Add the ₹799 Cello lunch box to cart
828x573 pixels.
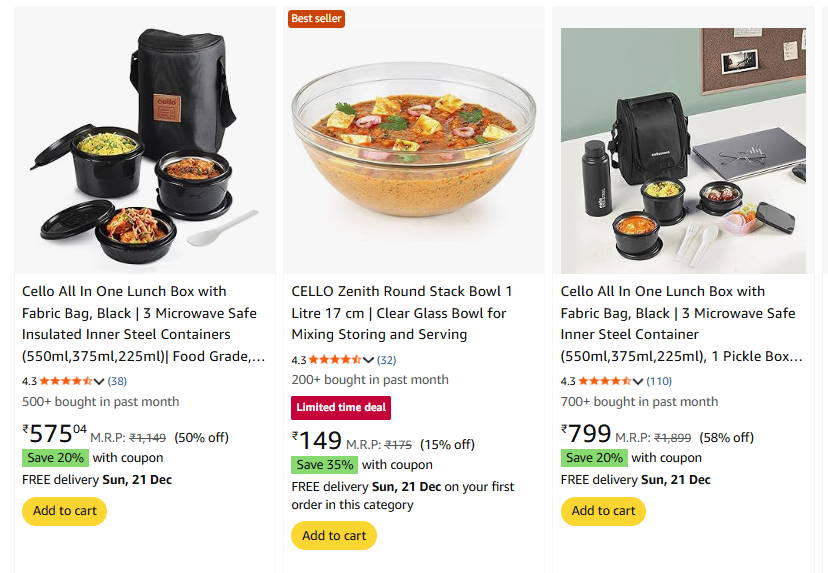click(x=603, y=511)
